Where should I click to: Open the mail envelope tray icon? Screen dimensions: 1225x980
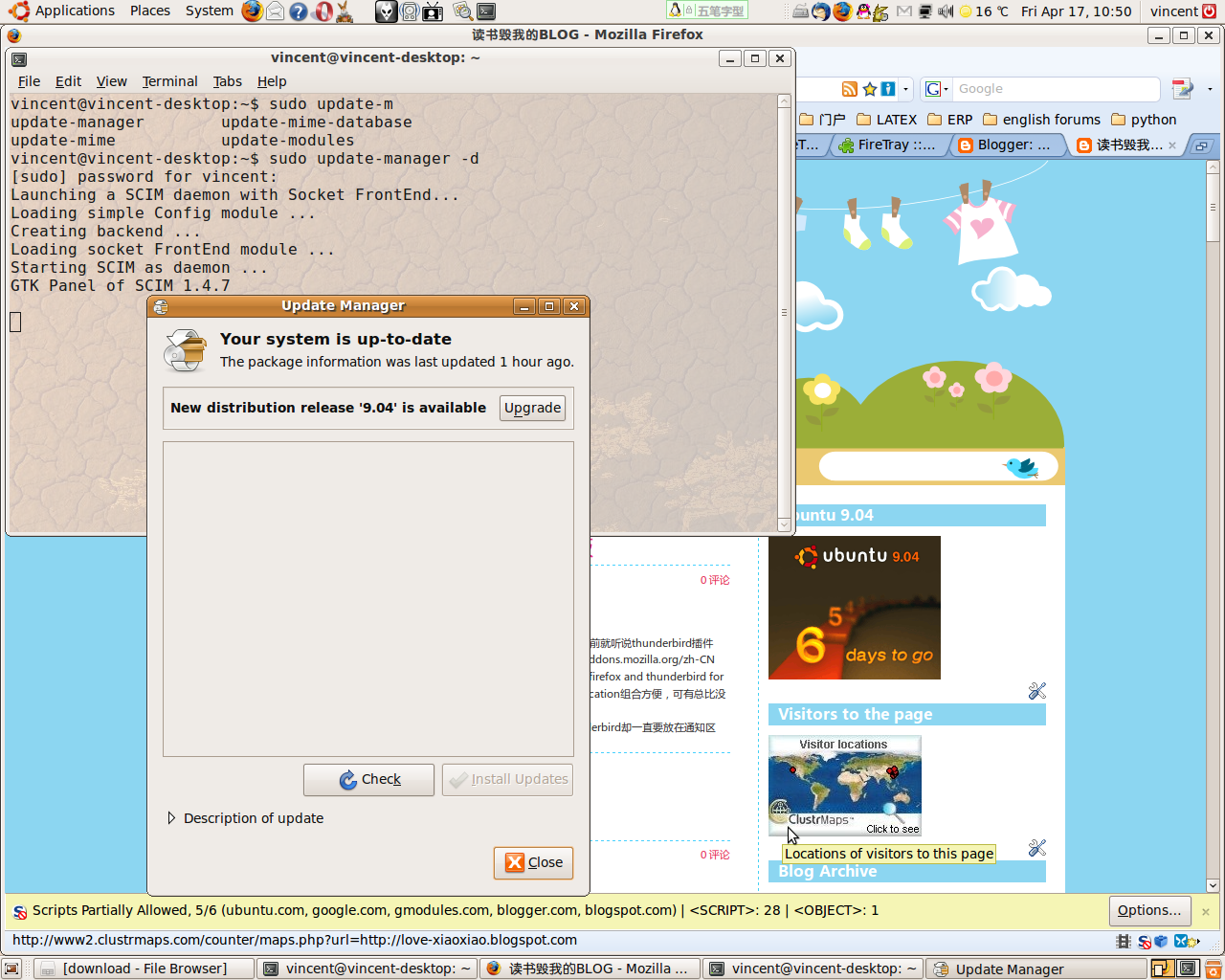pos(904,11)
